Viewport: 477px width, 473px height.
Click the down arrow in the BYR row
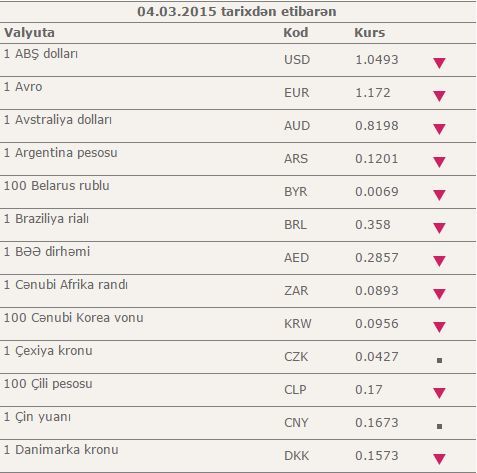pyautogui.click(x=439, y=195)
